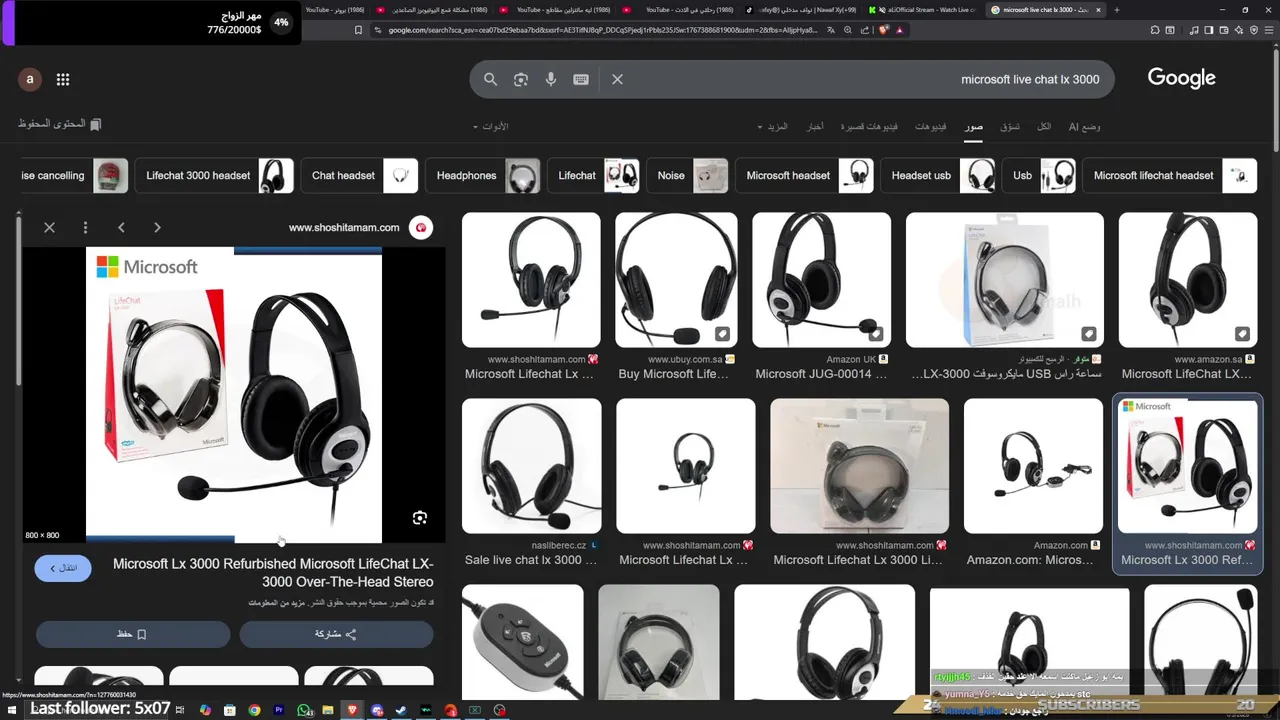
Task: Click the حفظ (Save) button
Action: point(133,634)
